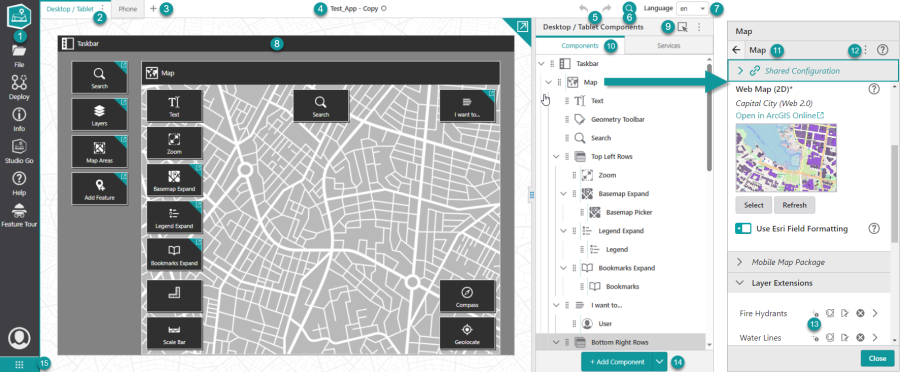Viewport: 900px width, 372px height.
Task: Toggle Use Esri Field Formatting switch
Action: click(x=743, y=228)
